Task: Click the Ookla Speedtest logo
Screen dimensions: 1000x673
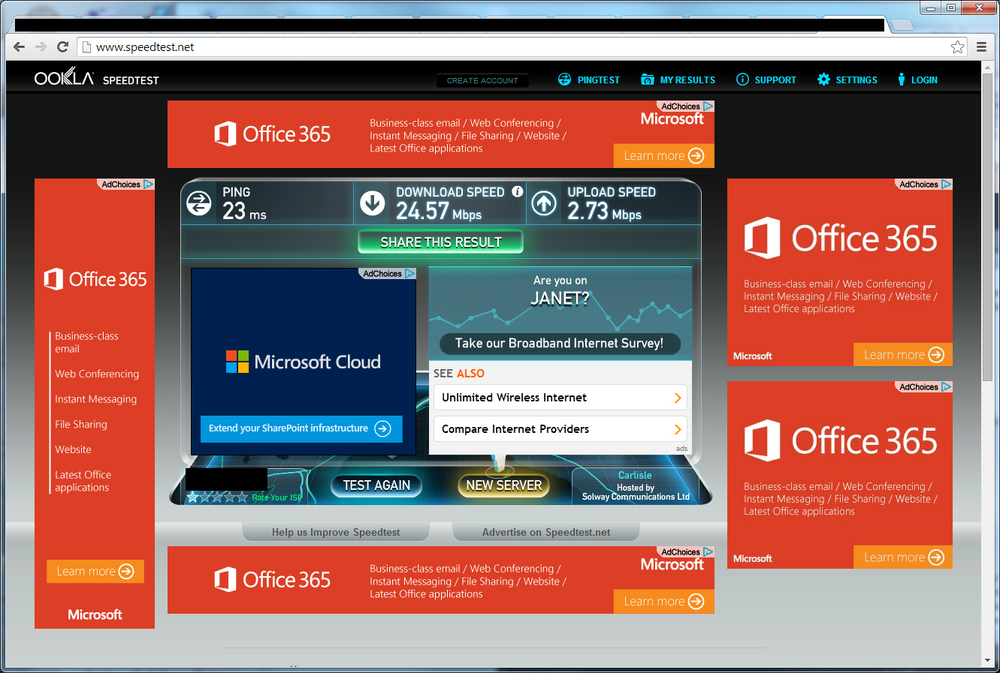Action: pyautogui.click(x=96, y=78)
